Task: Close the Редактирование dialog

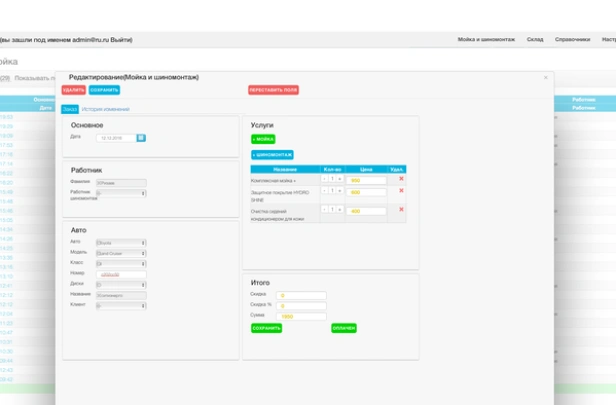Action: [545, 77]
